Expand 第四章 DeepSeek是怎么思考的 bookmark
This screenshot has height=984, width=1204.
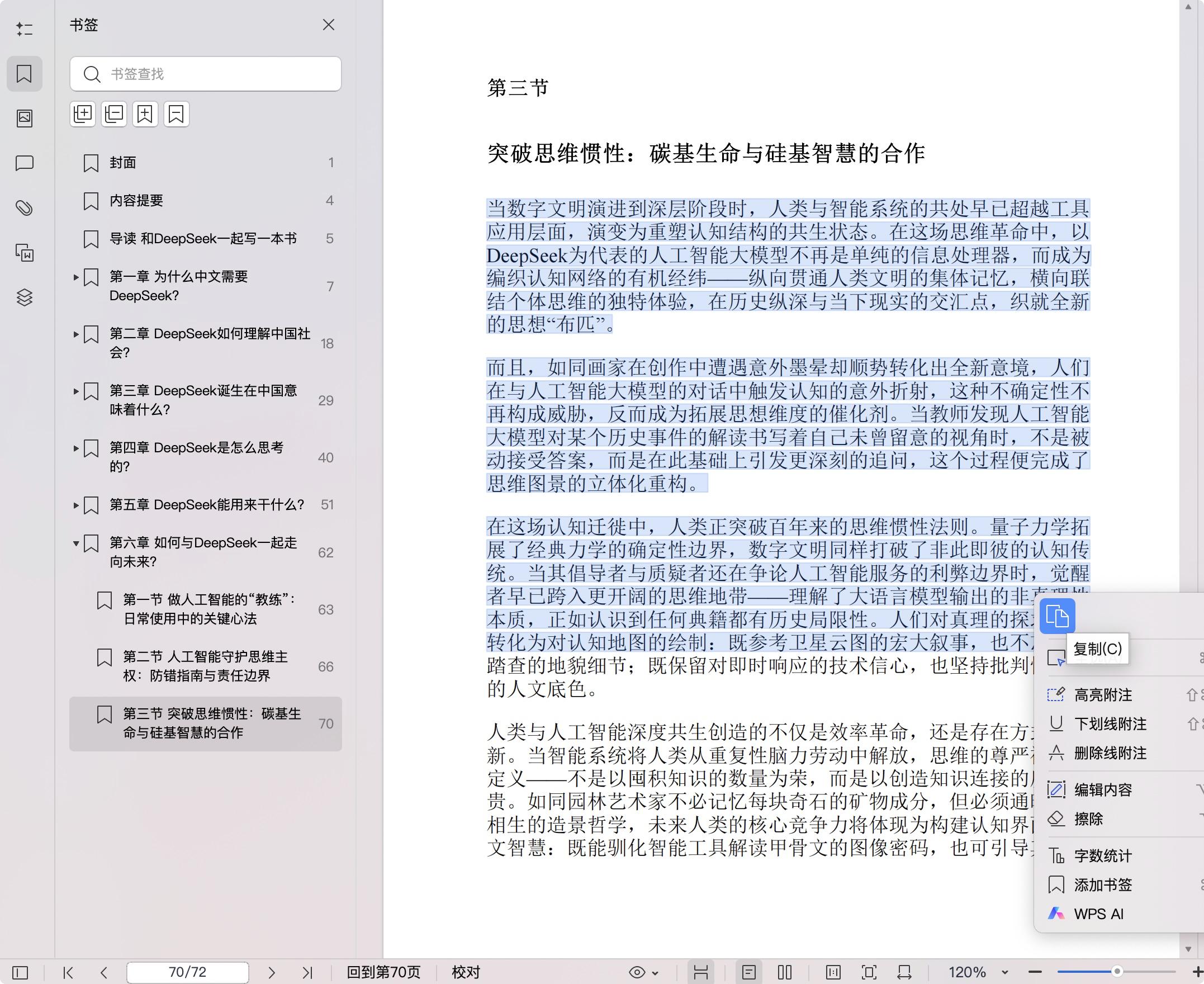(76, 448)
